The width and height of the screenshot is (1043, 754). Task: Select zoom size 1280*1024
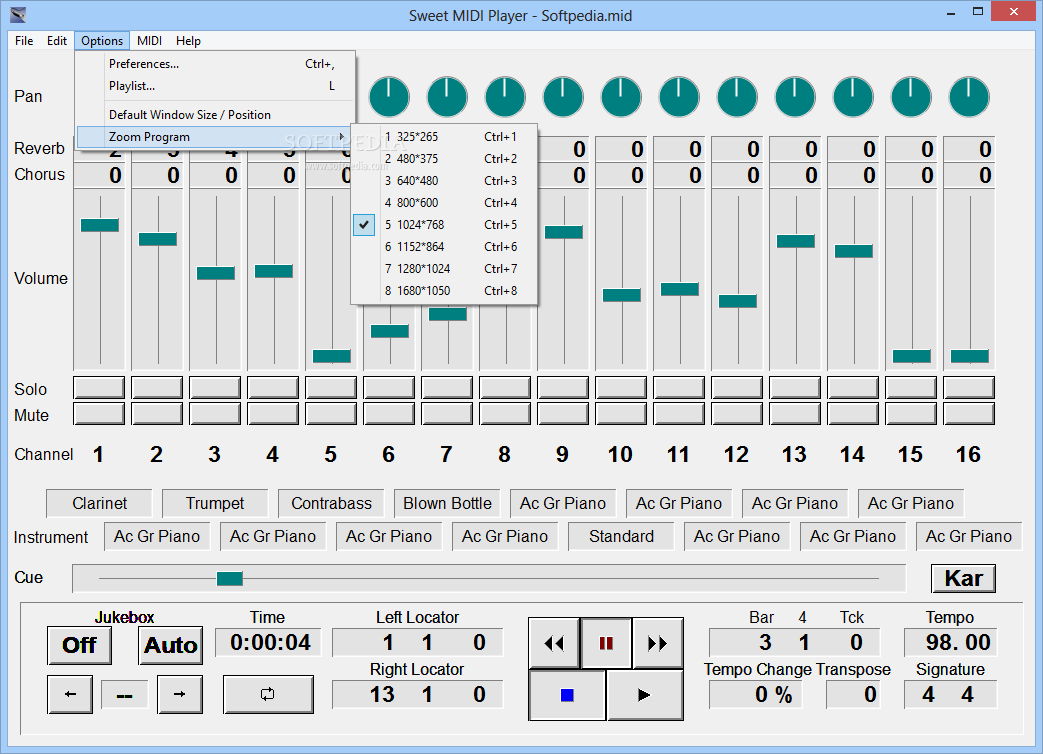[444, 269]
